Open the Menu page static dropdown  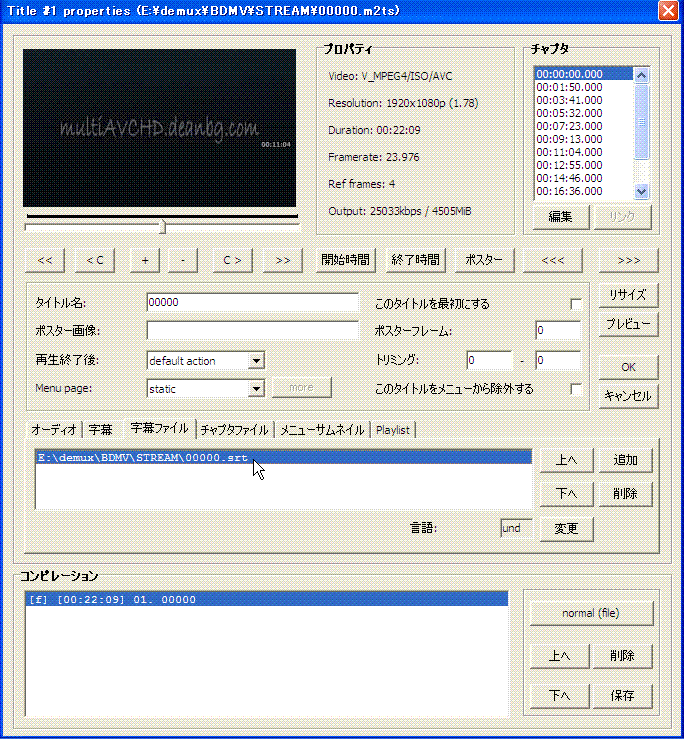click(256, 389)
